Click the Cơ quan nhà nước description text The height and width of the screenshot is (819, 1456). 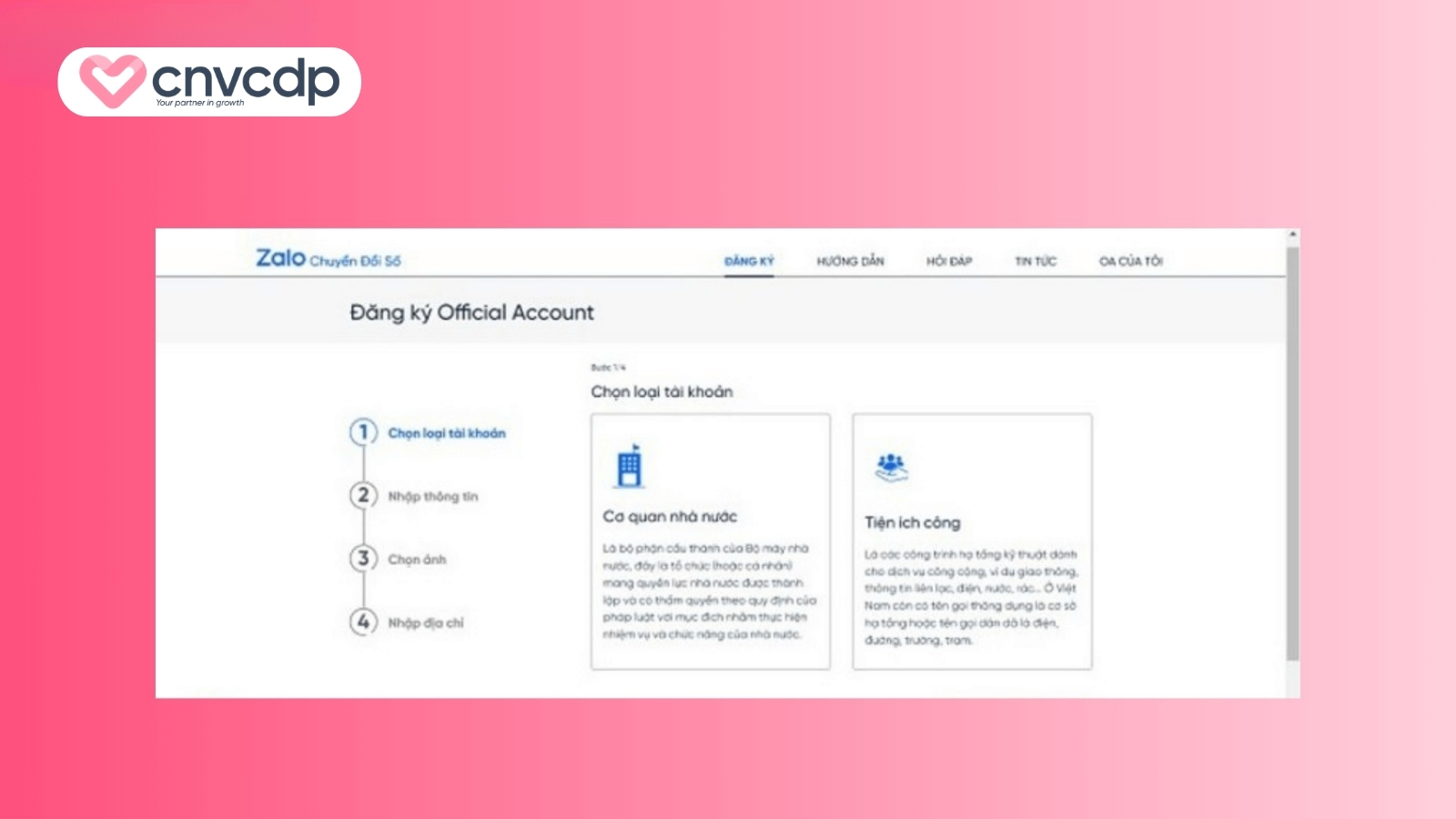click(x=709, y=591)
